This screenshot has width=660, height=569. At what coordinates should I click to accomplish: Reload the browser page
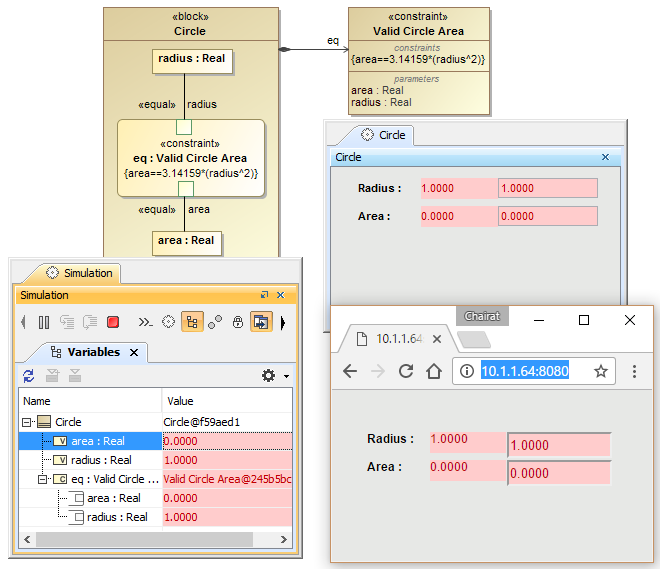pos(406,371)
